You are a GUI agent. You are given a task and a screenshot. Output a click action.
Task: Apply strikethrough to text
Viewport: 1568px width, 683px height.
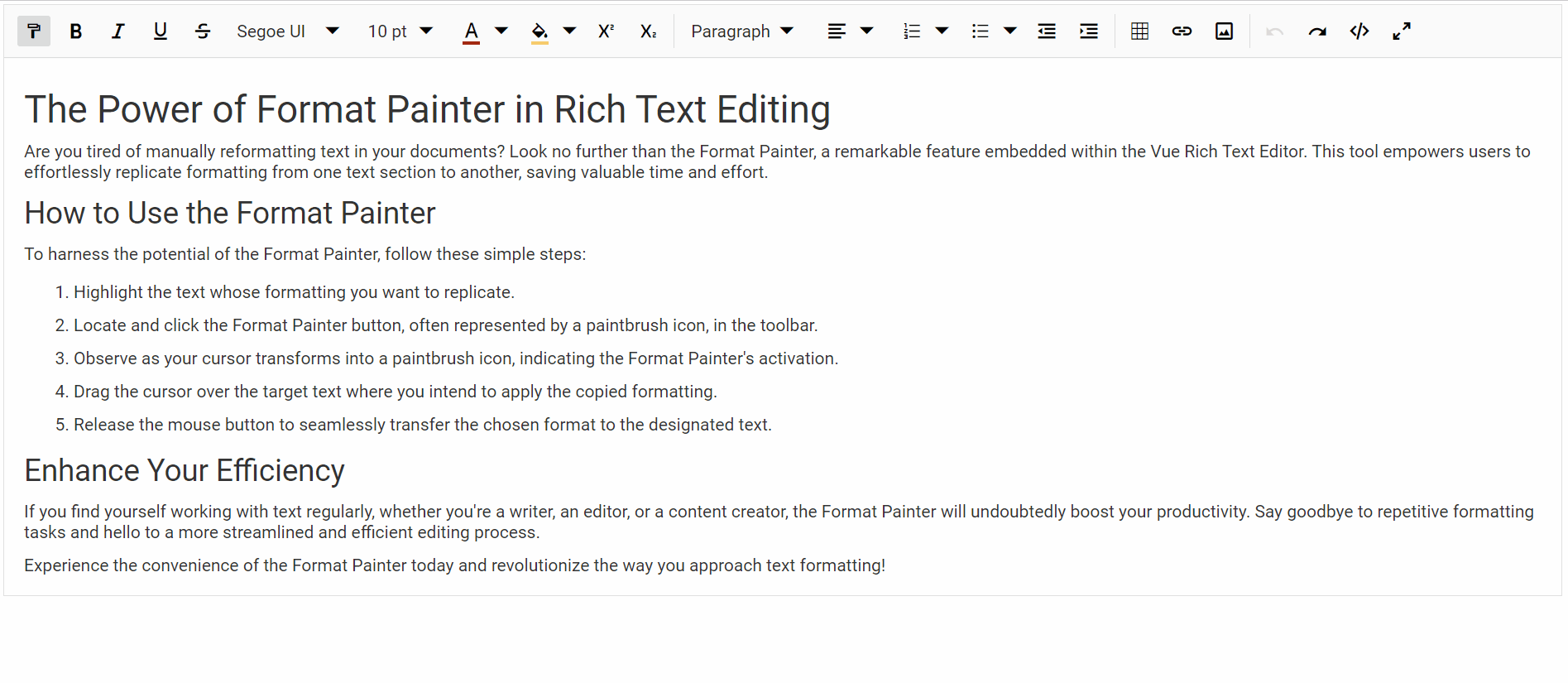pyautogui.click(x=203, y=31)
